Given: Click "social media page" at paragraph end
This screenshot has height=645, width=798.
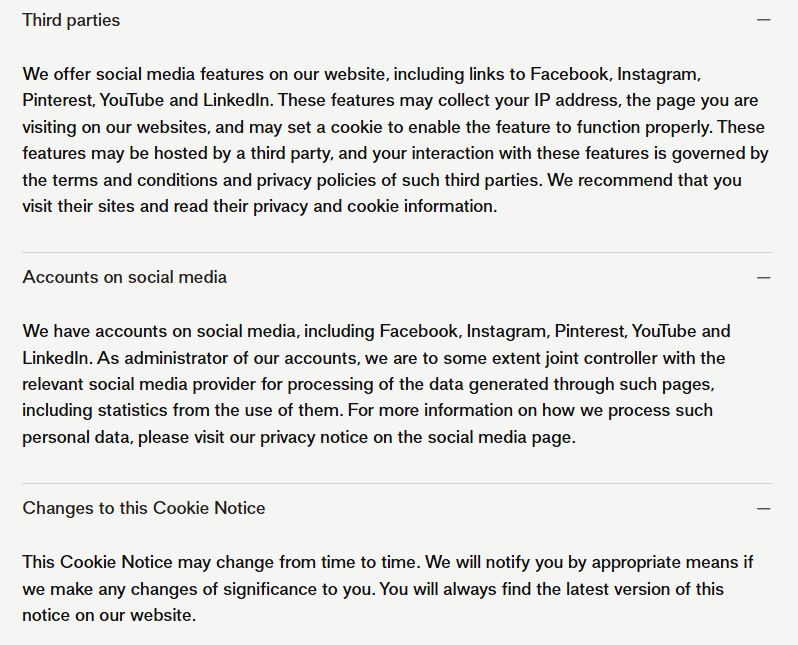Looking at the screenshot, I should click(507, 437).
